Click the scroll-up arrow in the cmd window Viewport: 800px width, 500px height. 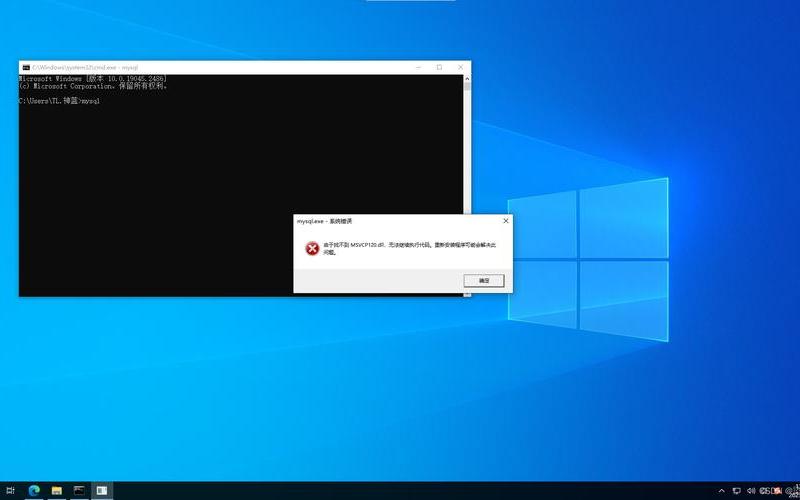pyautogui.click(x=467, y=79)
